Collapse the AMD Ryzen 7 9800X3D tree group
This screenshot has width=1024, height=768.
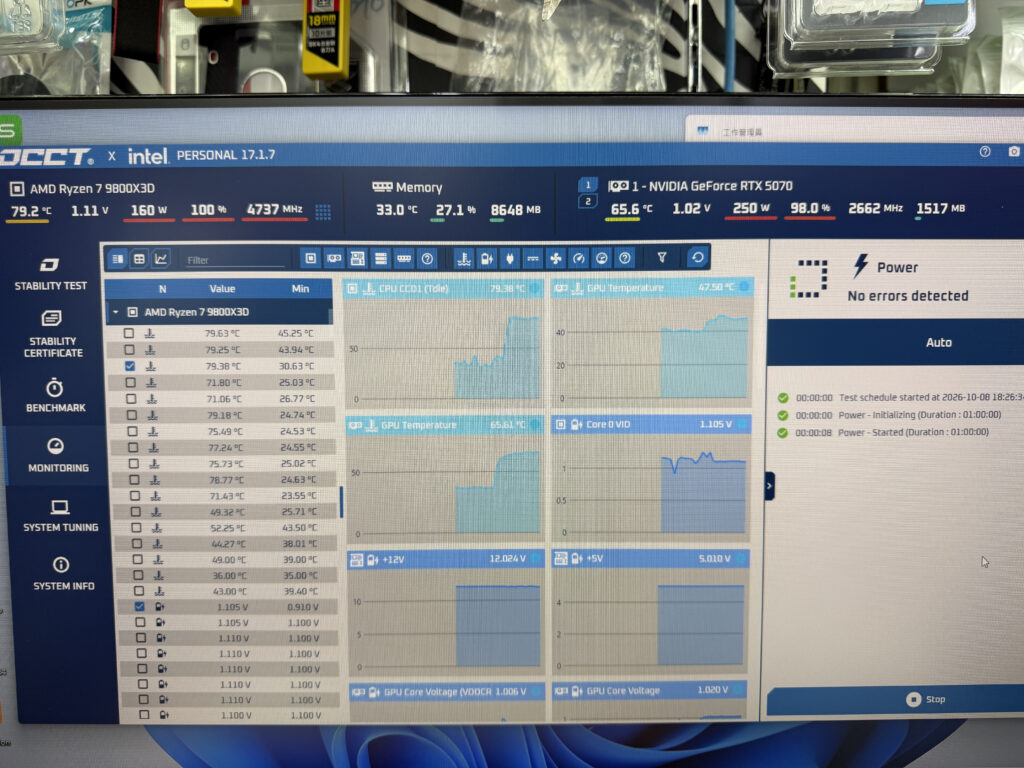coord(116,312)
